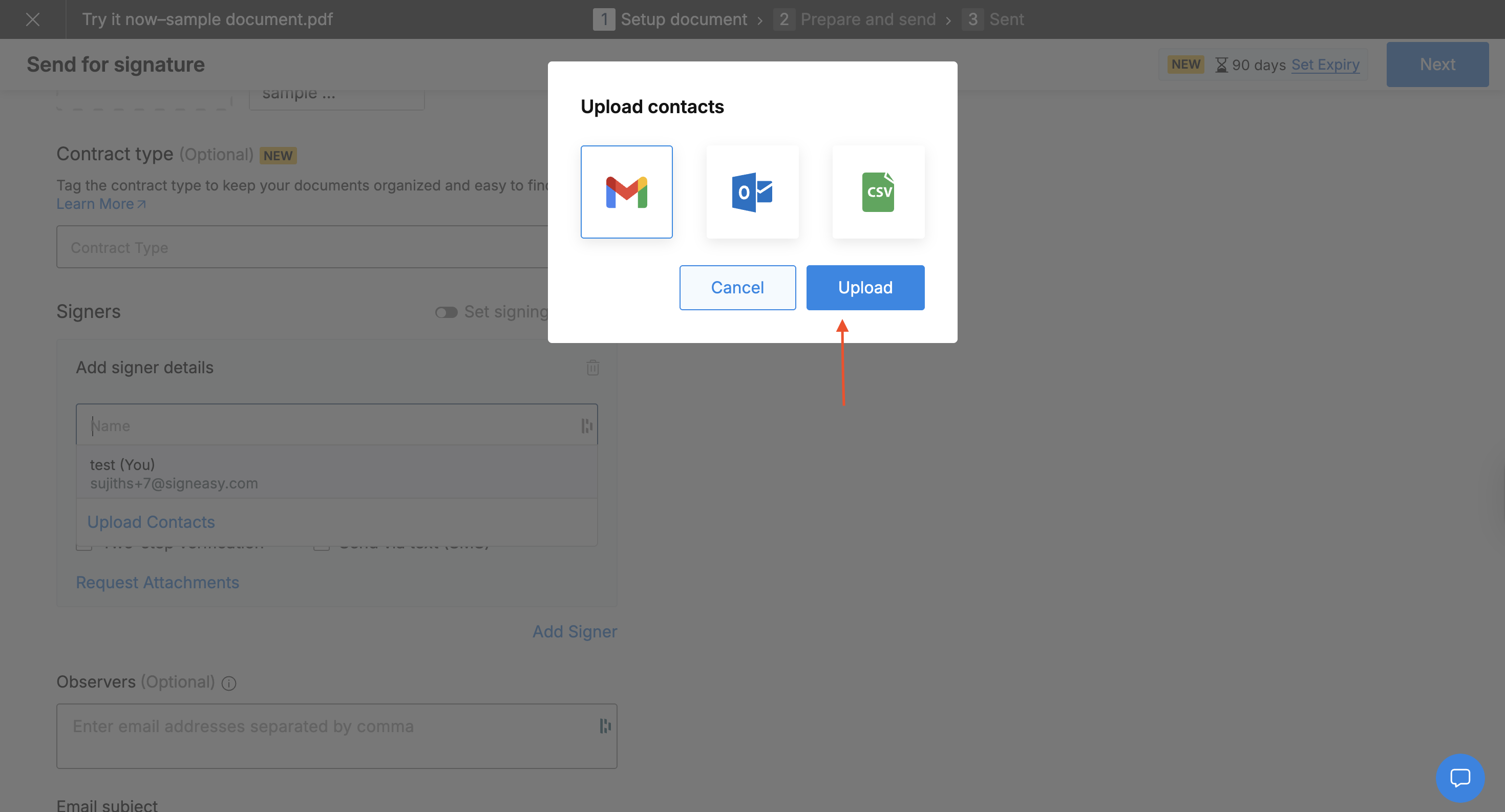Pick the test (You) contact suggestion
Screen dimensions: 1505x812
click(x=336, y=473)
